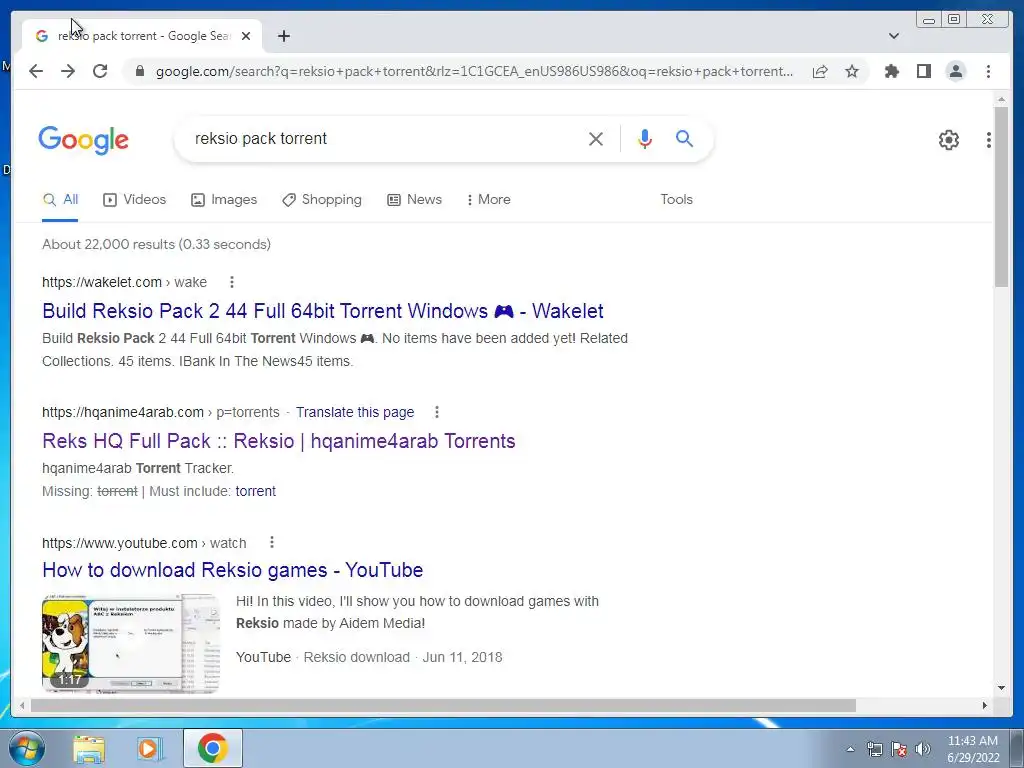Expand the More search filters

pos(488,200)
